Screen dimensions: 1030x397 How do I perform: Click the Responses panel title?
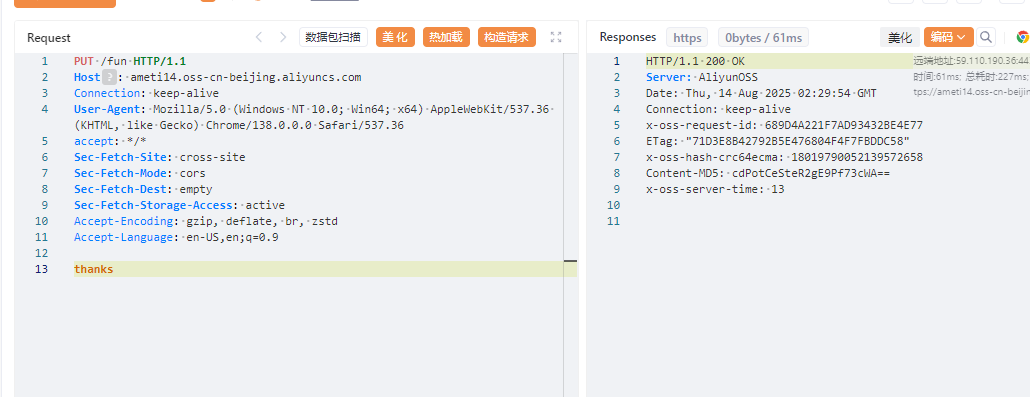[x=627, y=37]
